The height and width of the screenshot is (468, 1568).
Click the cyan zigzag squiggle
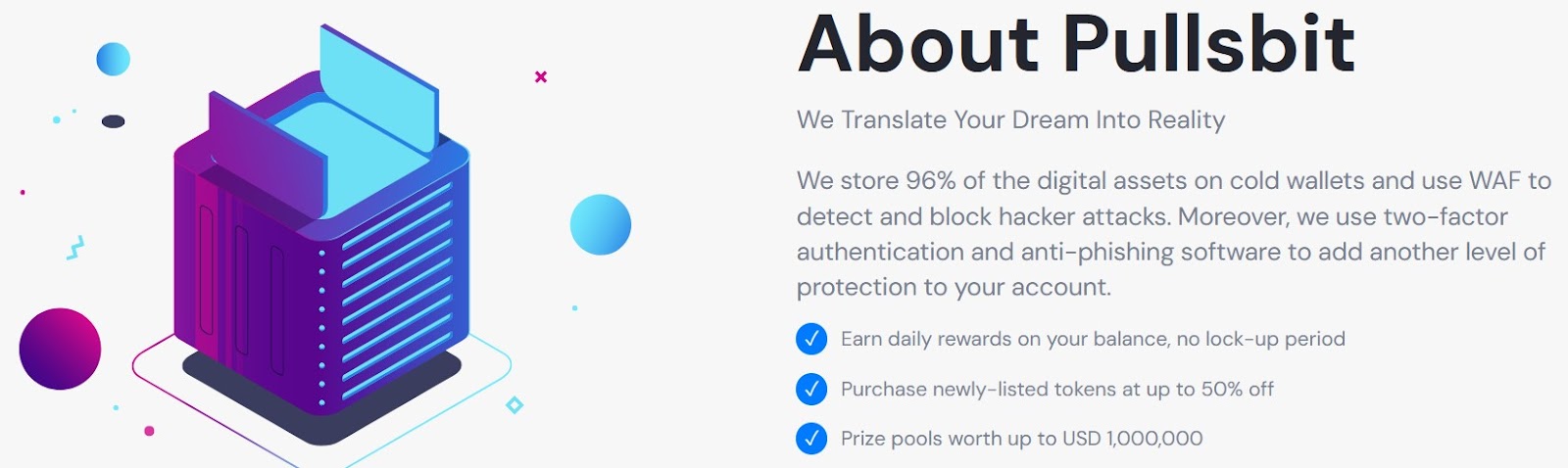pos(75,248)
